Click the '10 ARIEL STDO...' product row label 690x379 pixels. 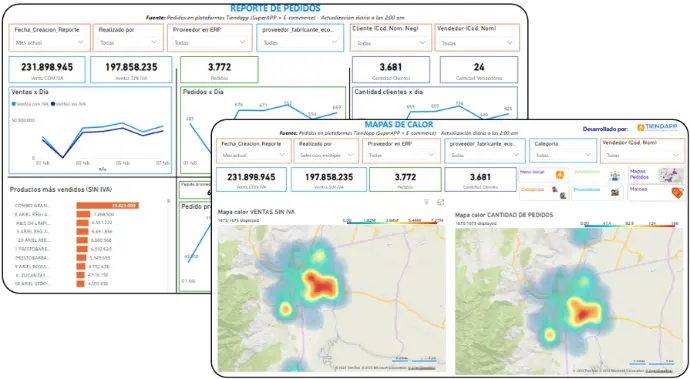coord(33,284)
